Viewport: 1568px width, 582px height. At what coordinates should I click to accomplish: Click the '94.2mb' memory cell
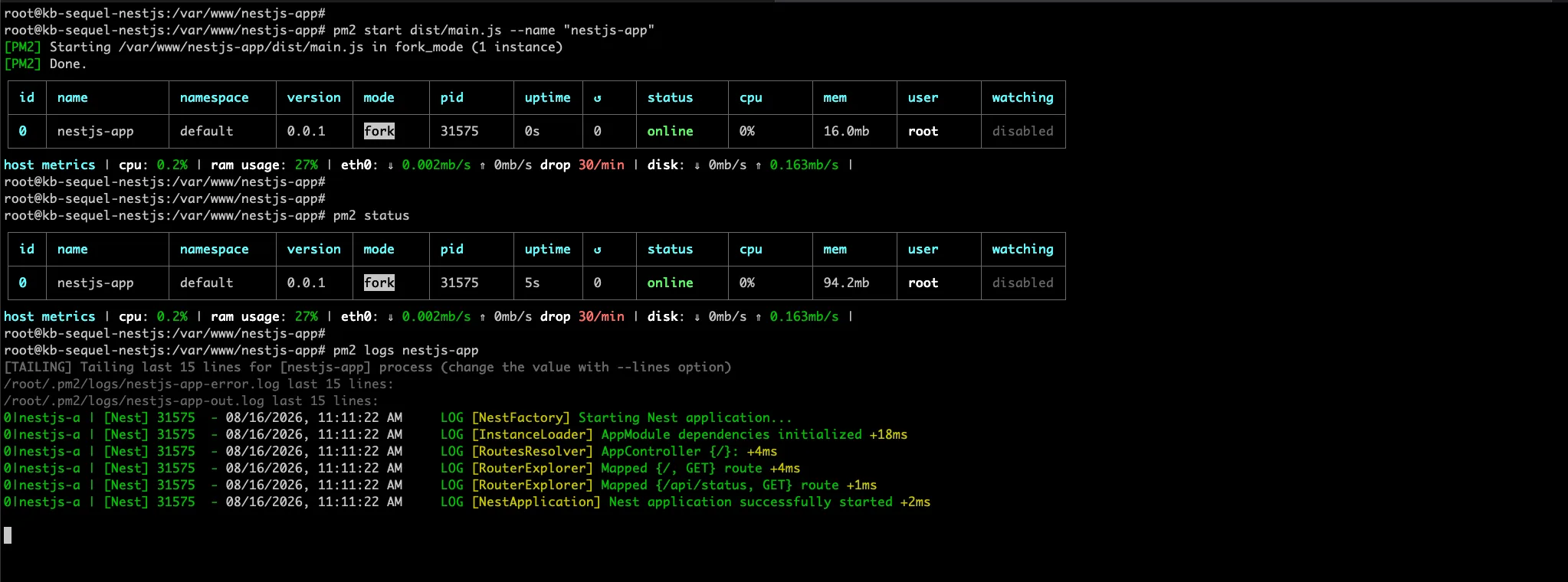(847, 283)
